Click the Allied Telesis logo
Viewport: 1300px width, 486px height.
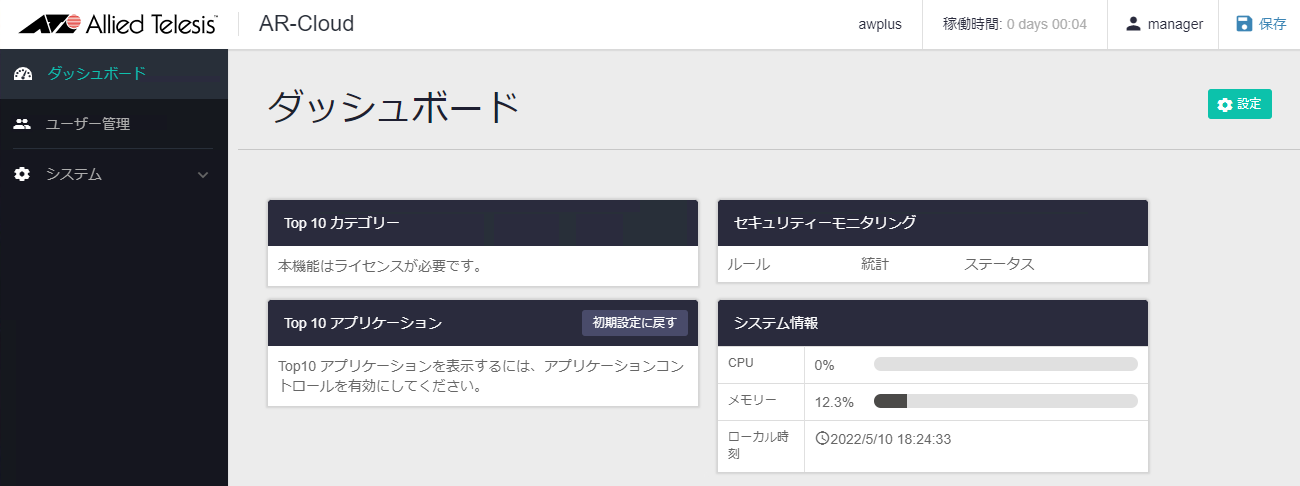tap(118, 24)
